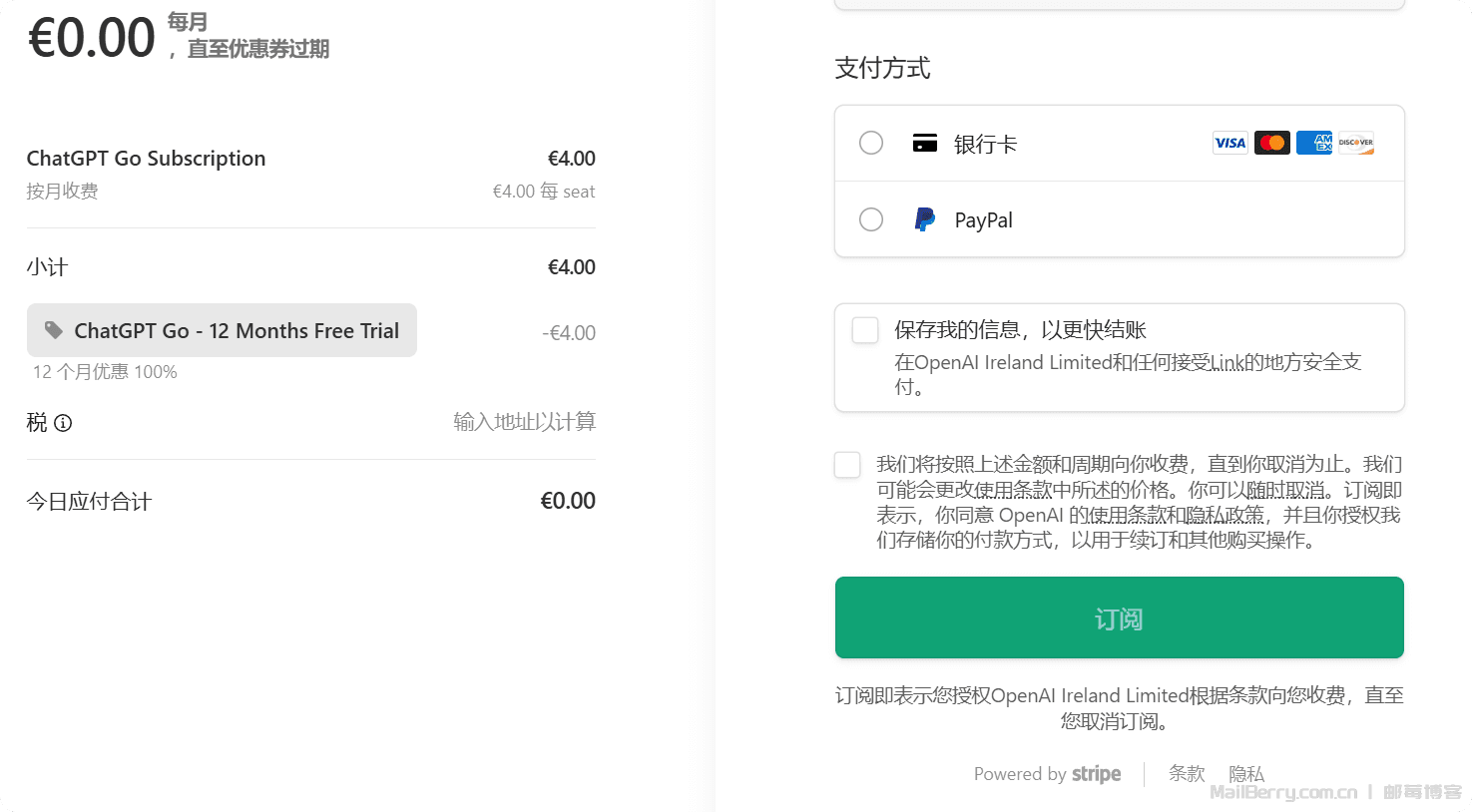Open the 条款 footer link
The height and width of the screenshot is (812, 1472).
[1187, 774]
